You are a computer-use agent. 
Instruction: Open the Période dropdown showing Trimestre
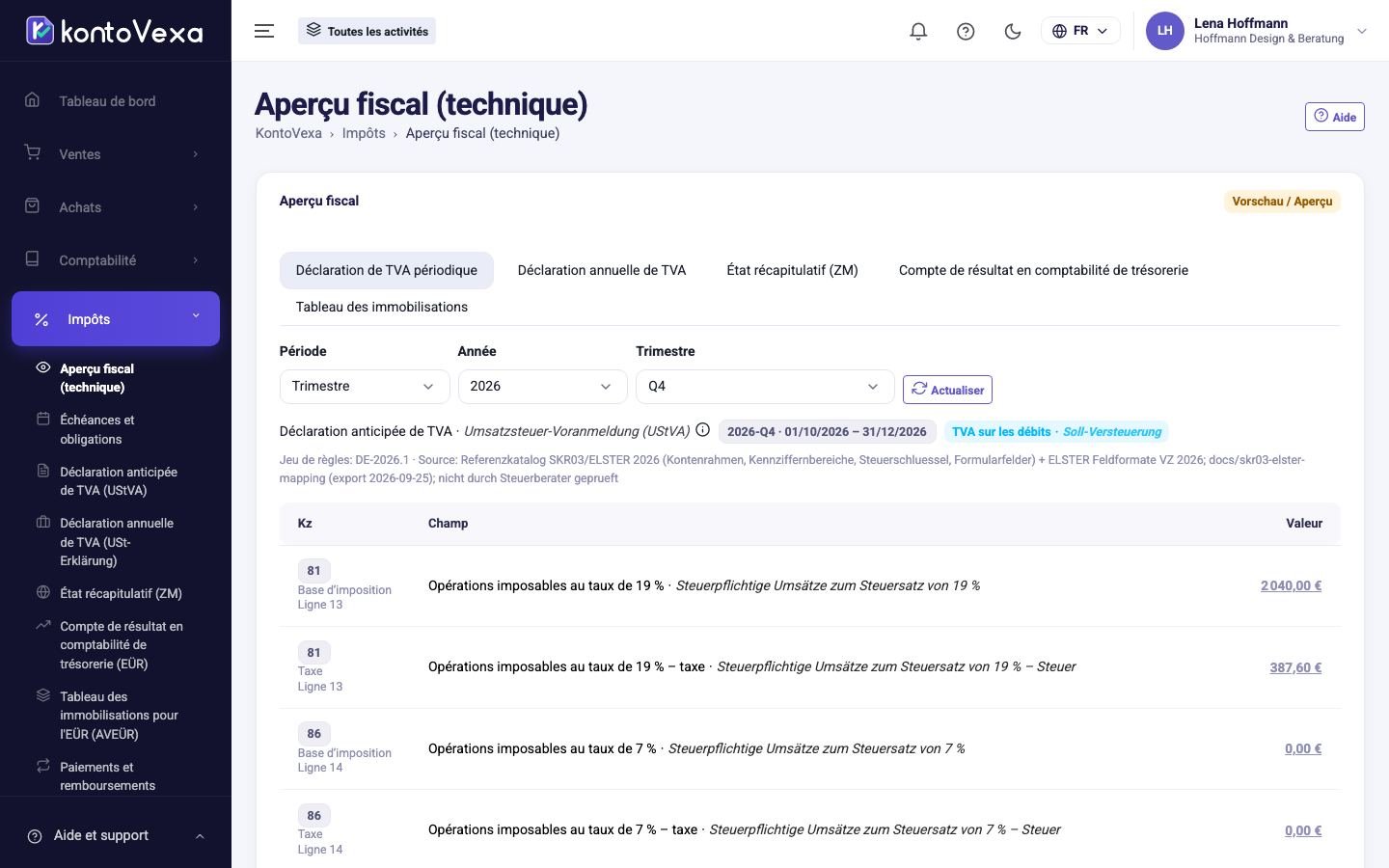(x=365, y=387)
